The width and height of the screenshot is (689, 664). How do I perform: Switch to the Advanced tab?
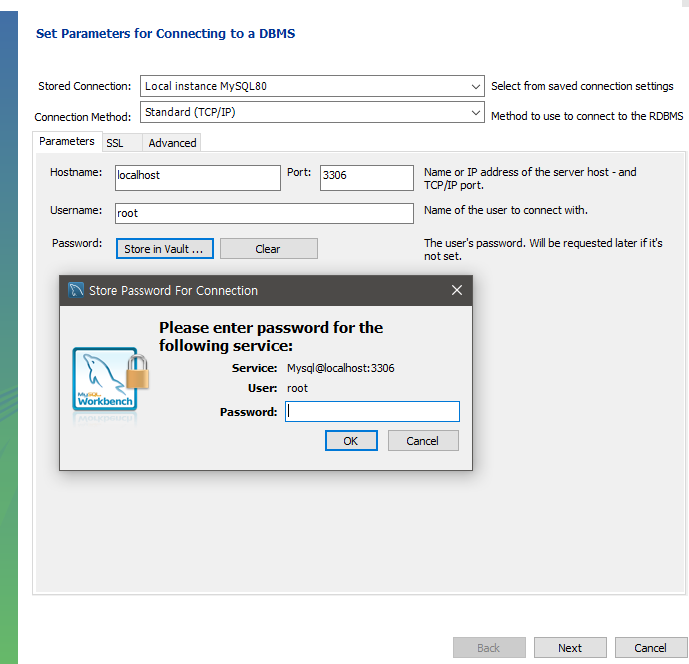coord(172,143)
